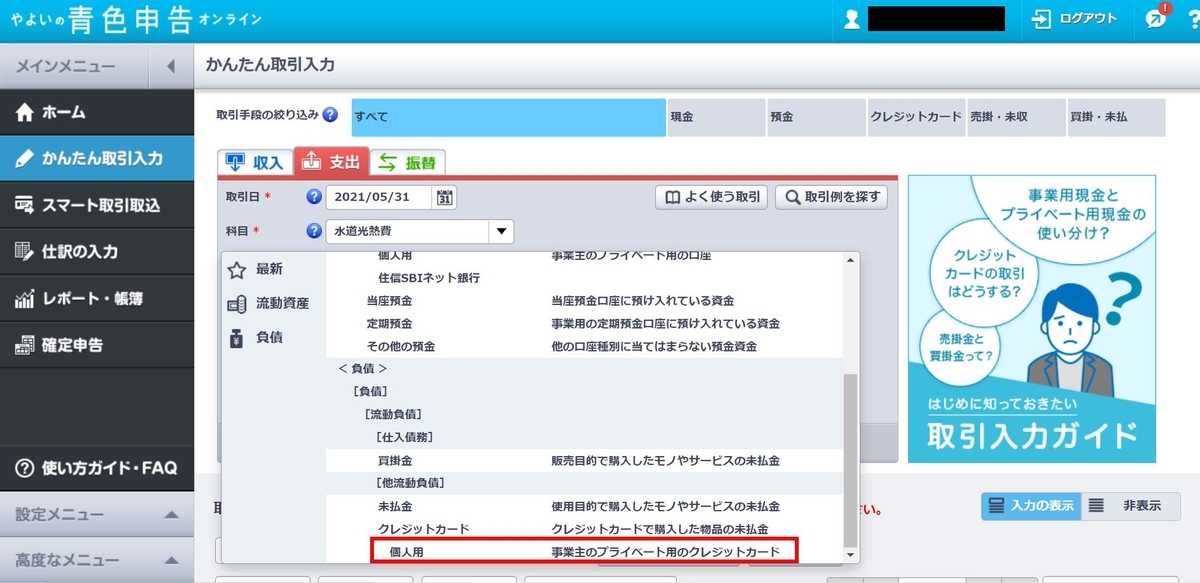Open the 科目 dropdown arrow
Image resolution: width=1200 pixels, height=583 pixels.
[x=500, y=231]
